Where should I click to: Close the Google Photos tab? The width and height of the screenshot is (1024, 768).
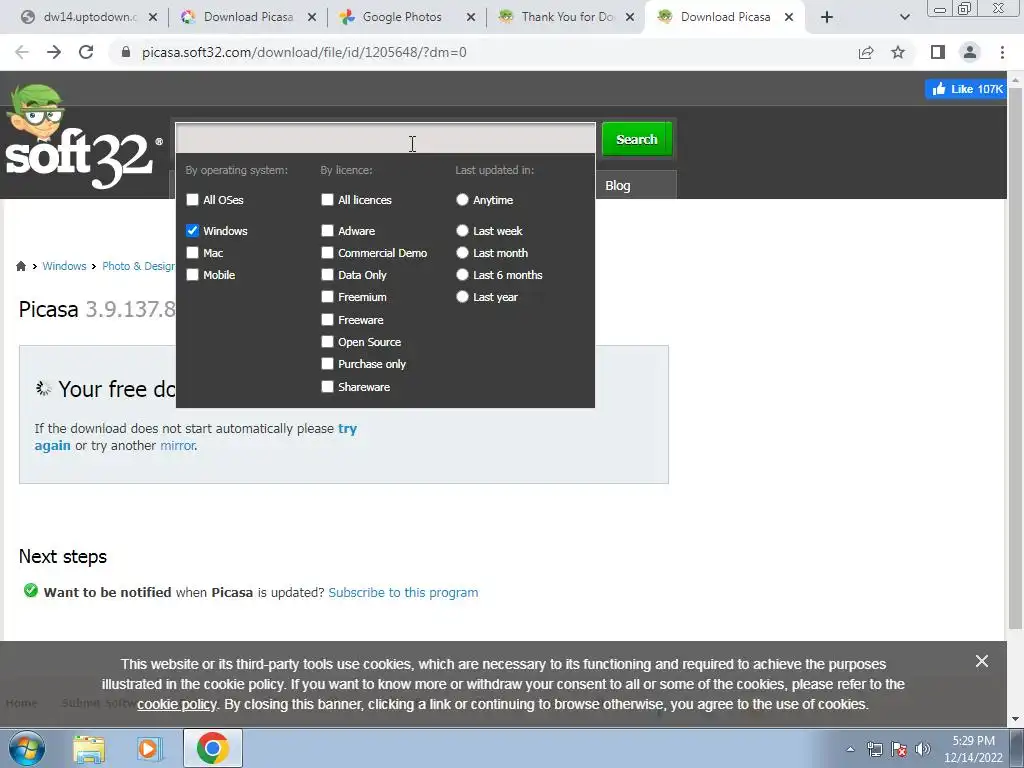pyautogui.click(x=471, y=17)
